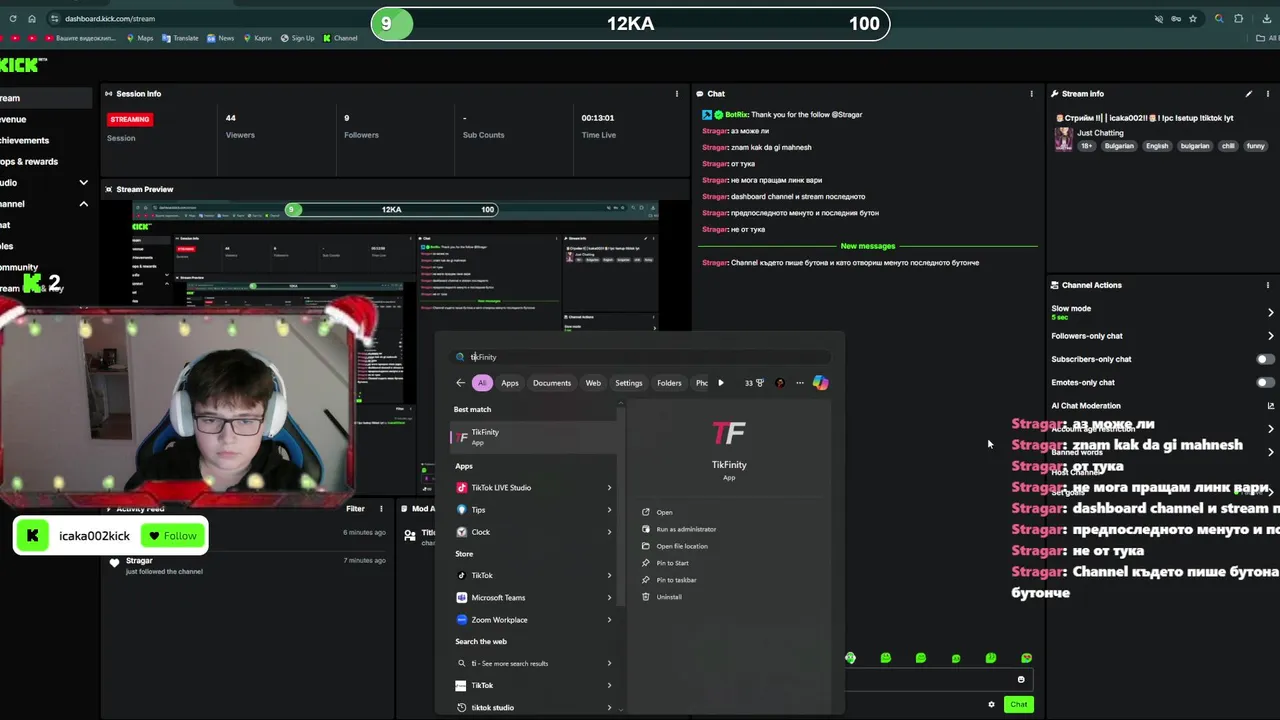The width and height of the screenshot is (1280, 720).
Task: Open the browser extensions puzzle icon
Action: [1238, 18]
